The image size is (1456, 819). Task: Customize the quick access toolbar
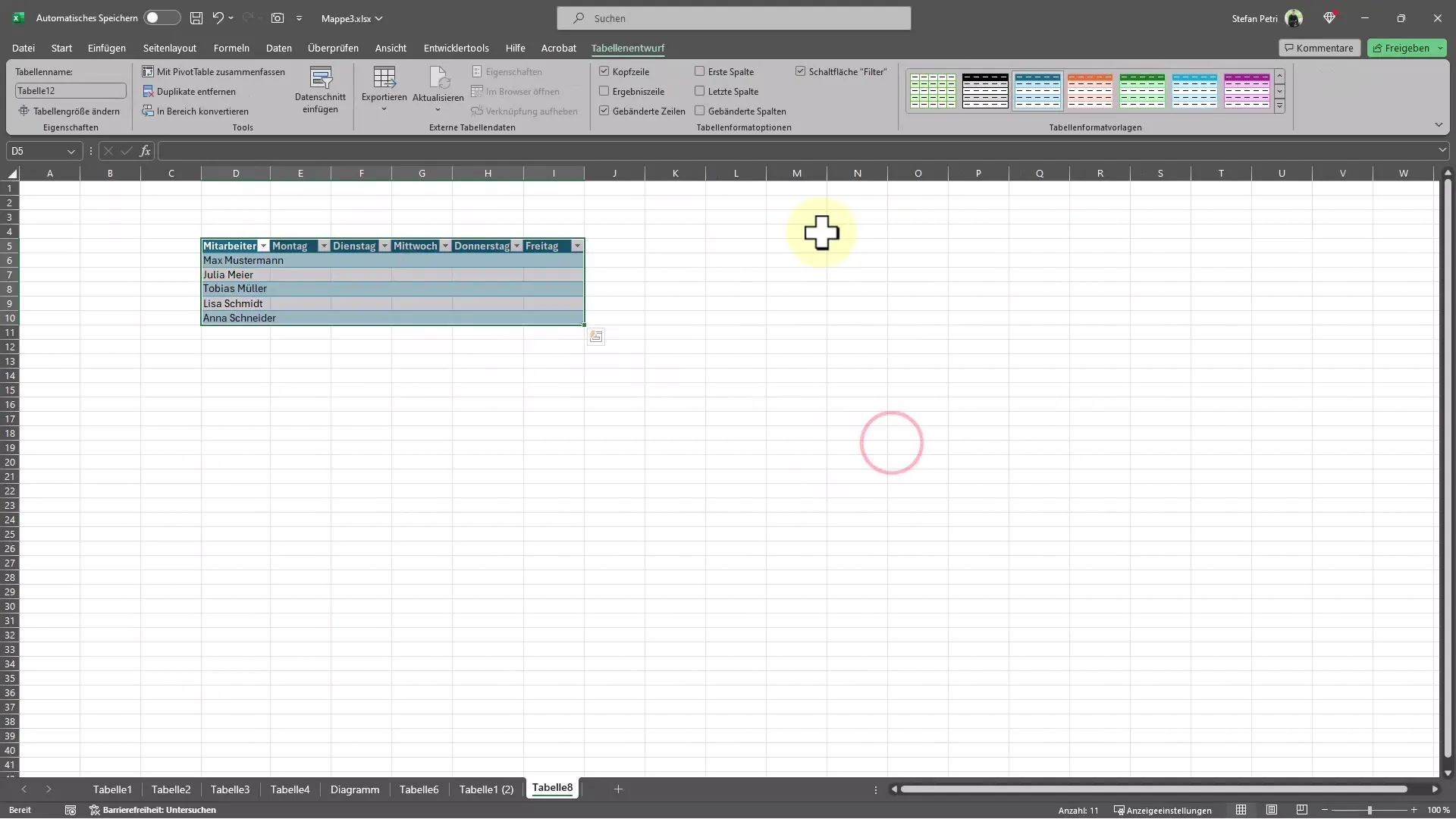299,18
